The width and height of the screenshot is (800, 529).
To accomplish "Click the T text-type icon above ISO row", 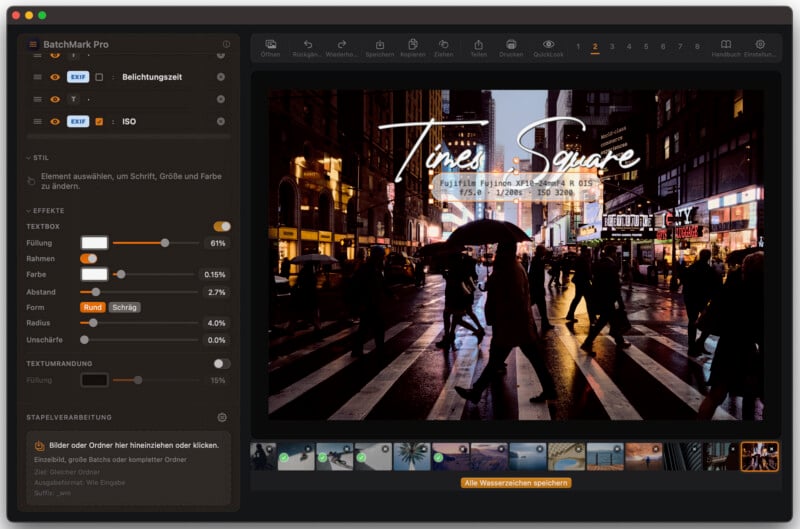I will [73, 99].
